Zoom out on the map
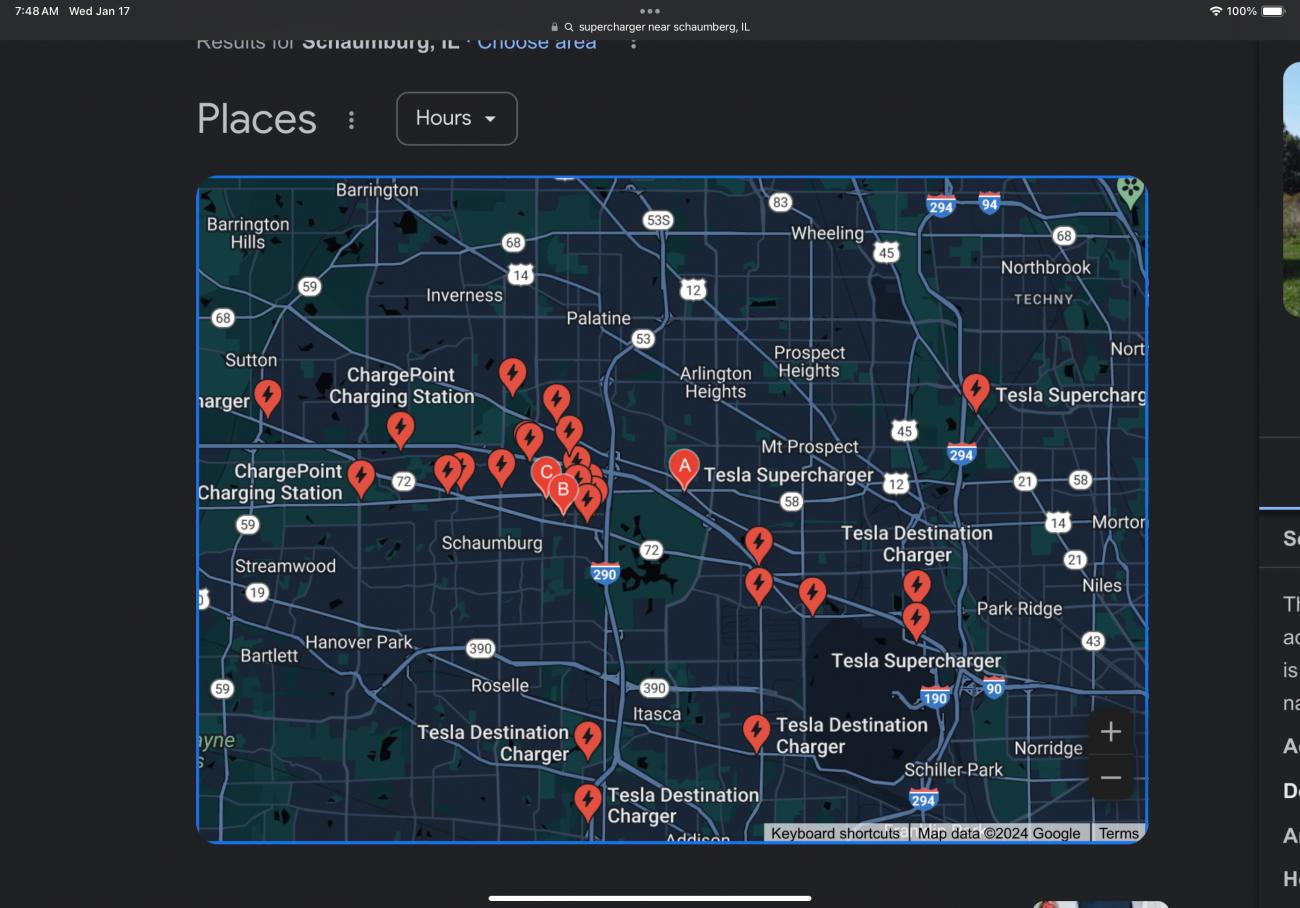This screenshot has width=1300, height=908. [x=1111, y=778]
